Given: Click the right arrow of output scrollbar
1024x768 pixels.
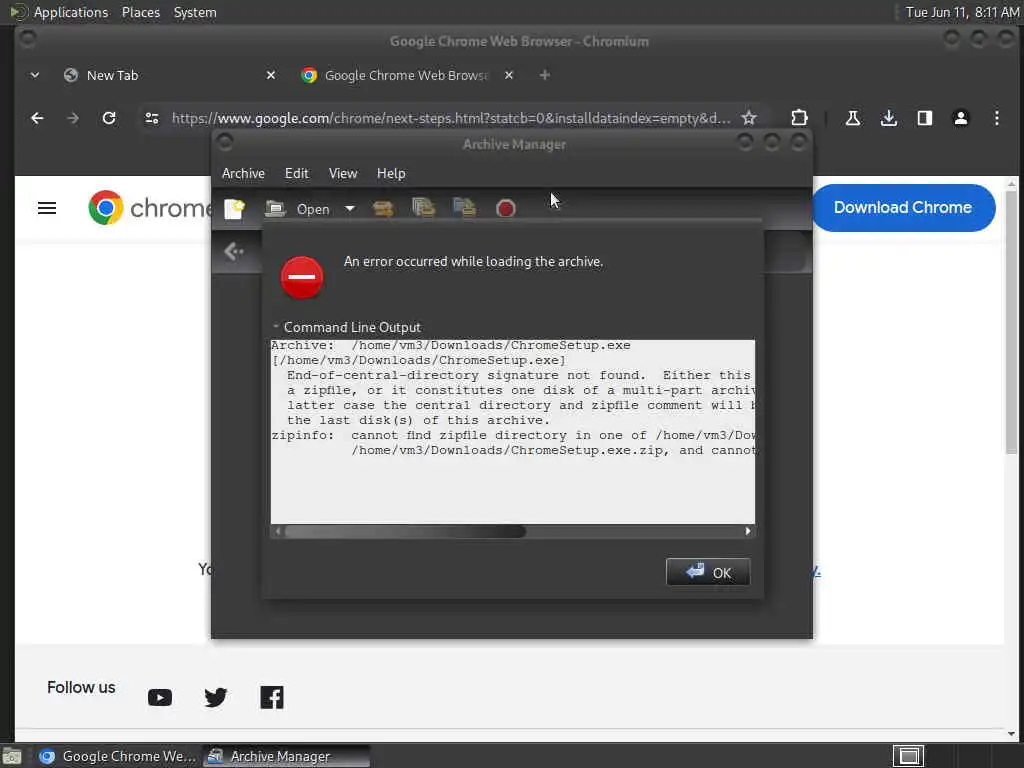Looking at the screenshot, I should [748, 531].
